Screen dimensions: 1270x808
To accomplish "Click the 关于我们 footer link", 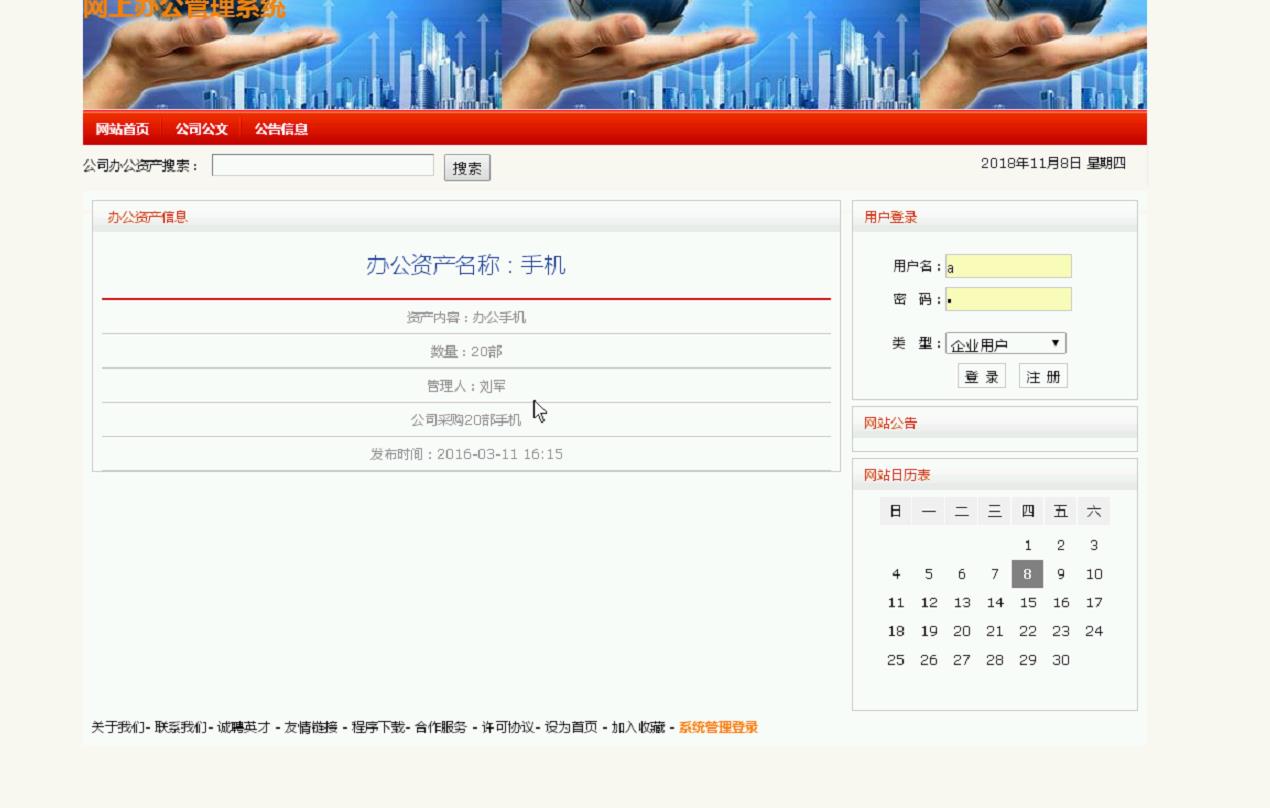I will click(118, 727).
